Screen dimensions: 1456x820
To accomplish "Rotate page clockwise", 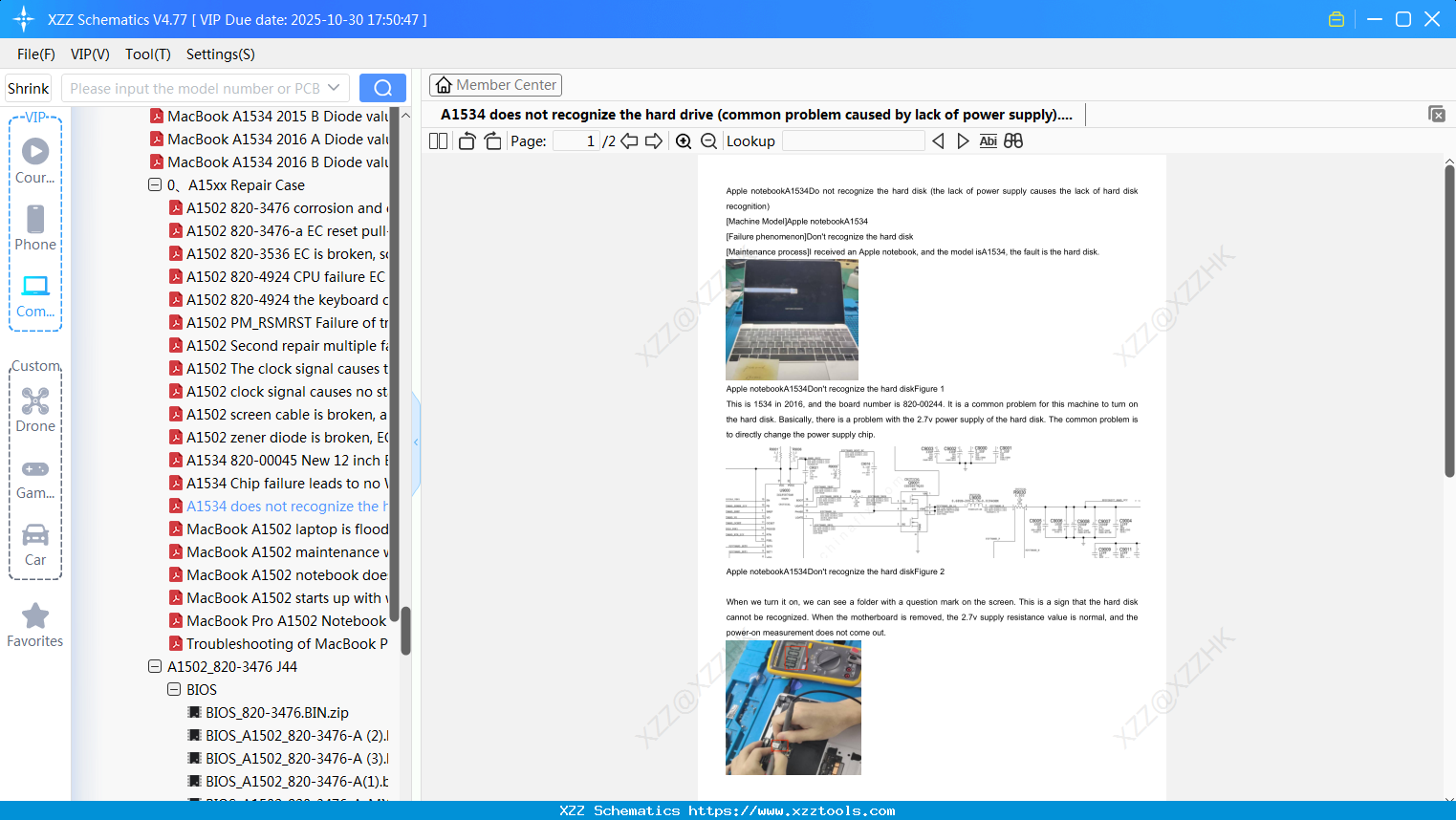I will (x=492, y=140).
